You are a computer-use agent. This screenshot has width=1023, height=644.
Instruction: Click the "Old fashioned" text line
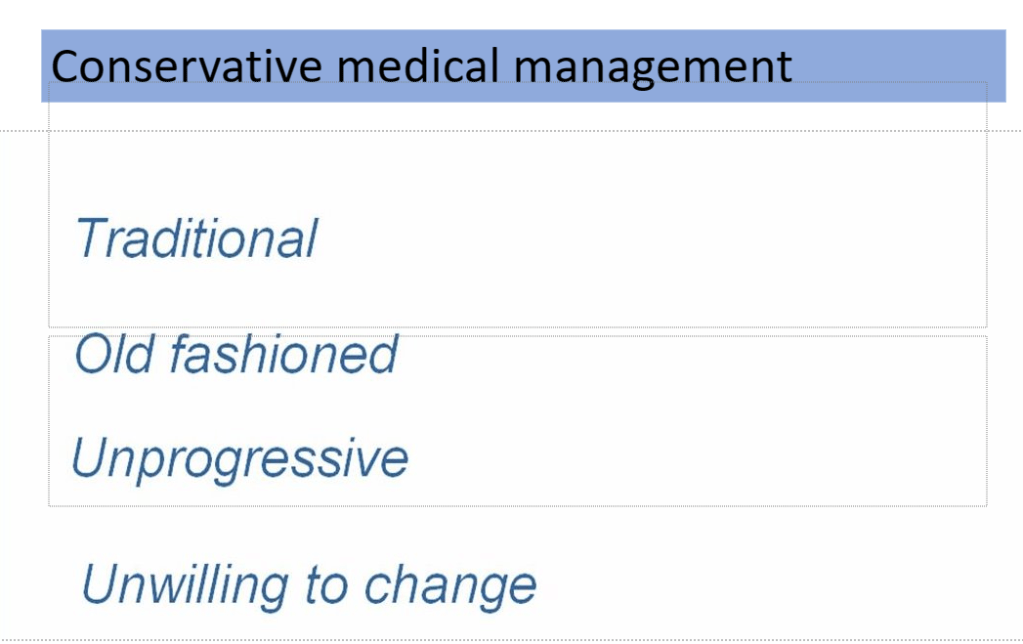pyautogui.click(x=236, y=354)
